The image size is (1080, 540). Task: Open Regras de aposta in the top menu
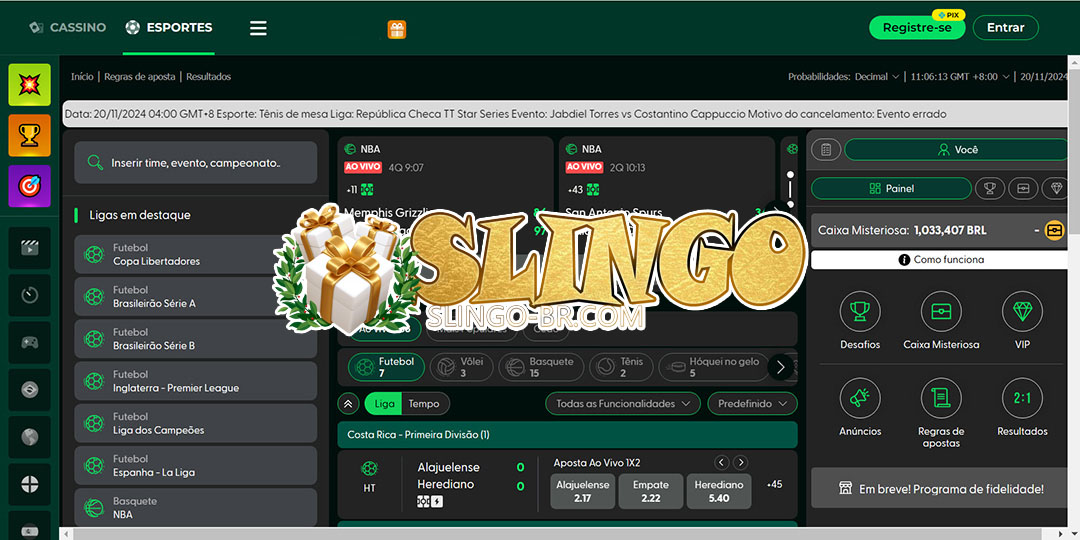click(140, 76)
